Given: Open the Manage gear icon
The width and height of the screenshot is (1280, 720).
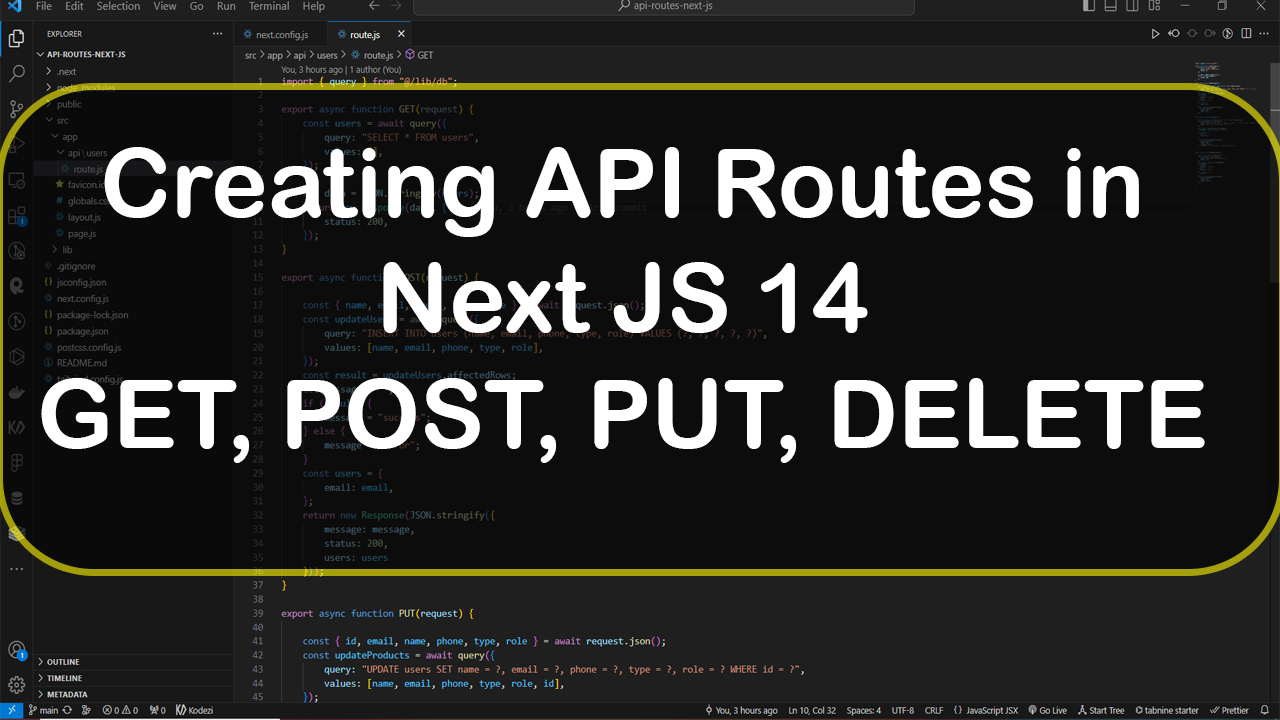Looking at the screenshot, I should [16, 685].
